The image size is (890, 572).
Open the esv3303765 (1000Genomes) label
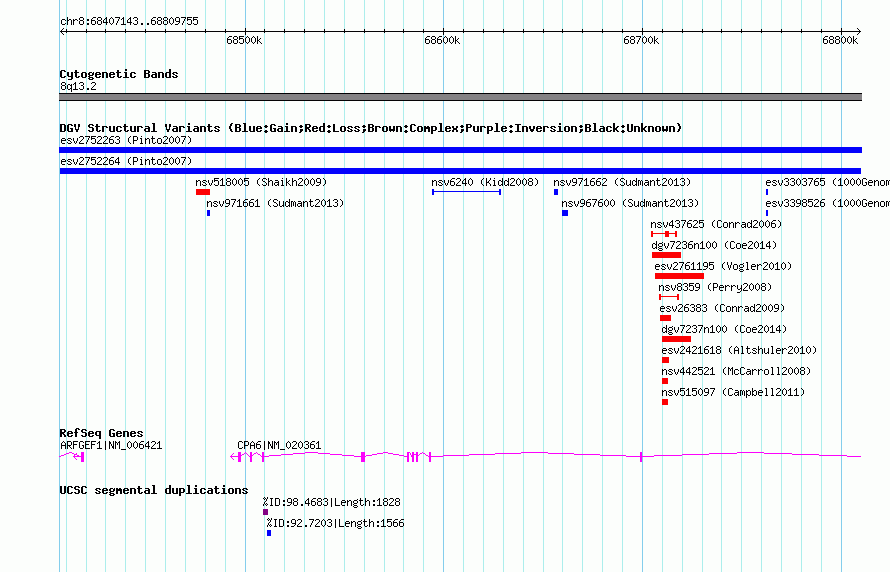tap(827, 182)
